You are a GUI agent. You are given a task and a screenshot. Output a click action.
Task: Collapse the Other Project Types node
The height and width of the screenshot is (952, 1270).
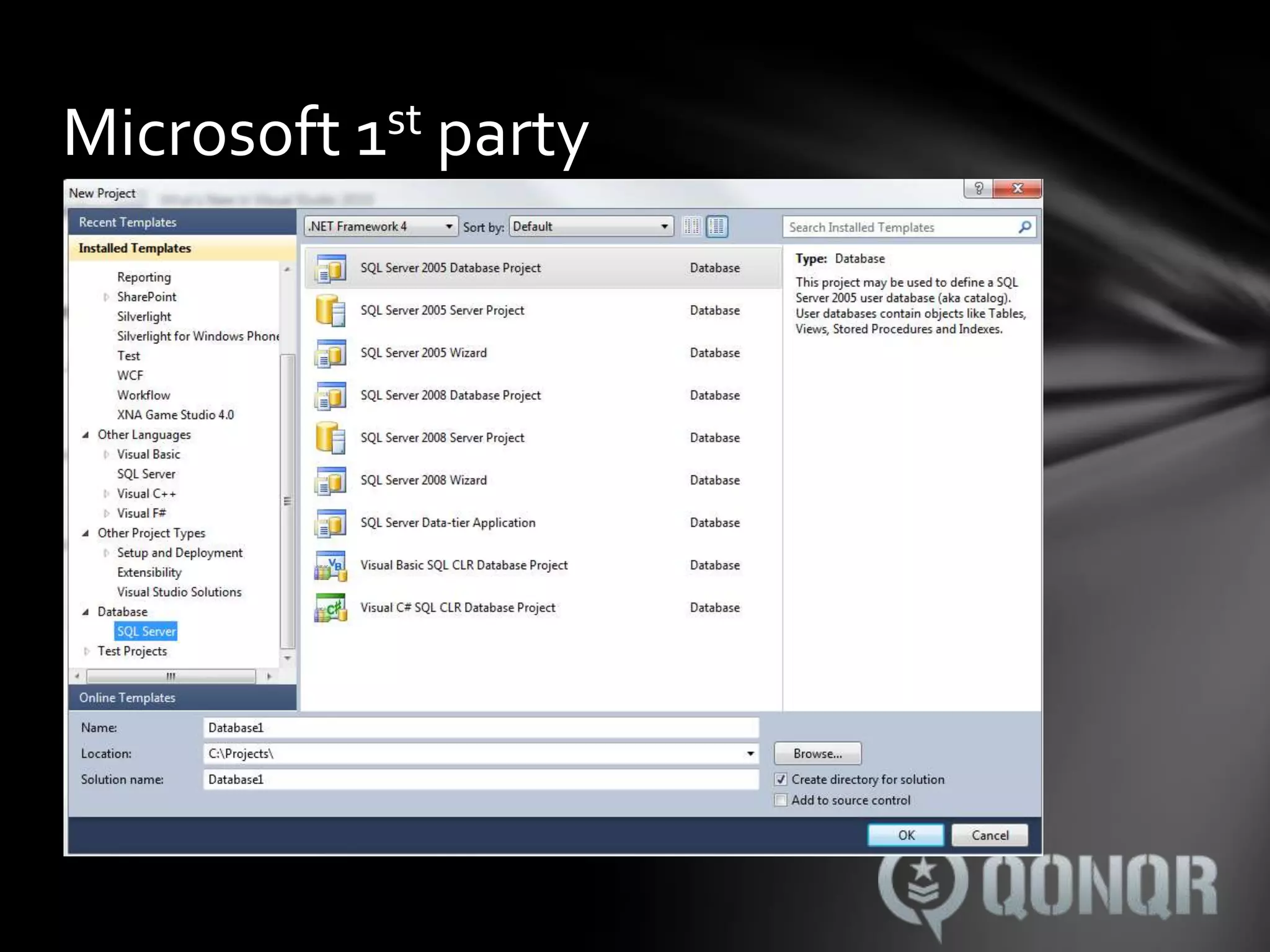point(86,534)
